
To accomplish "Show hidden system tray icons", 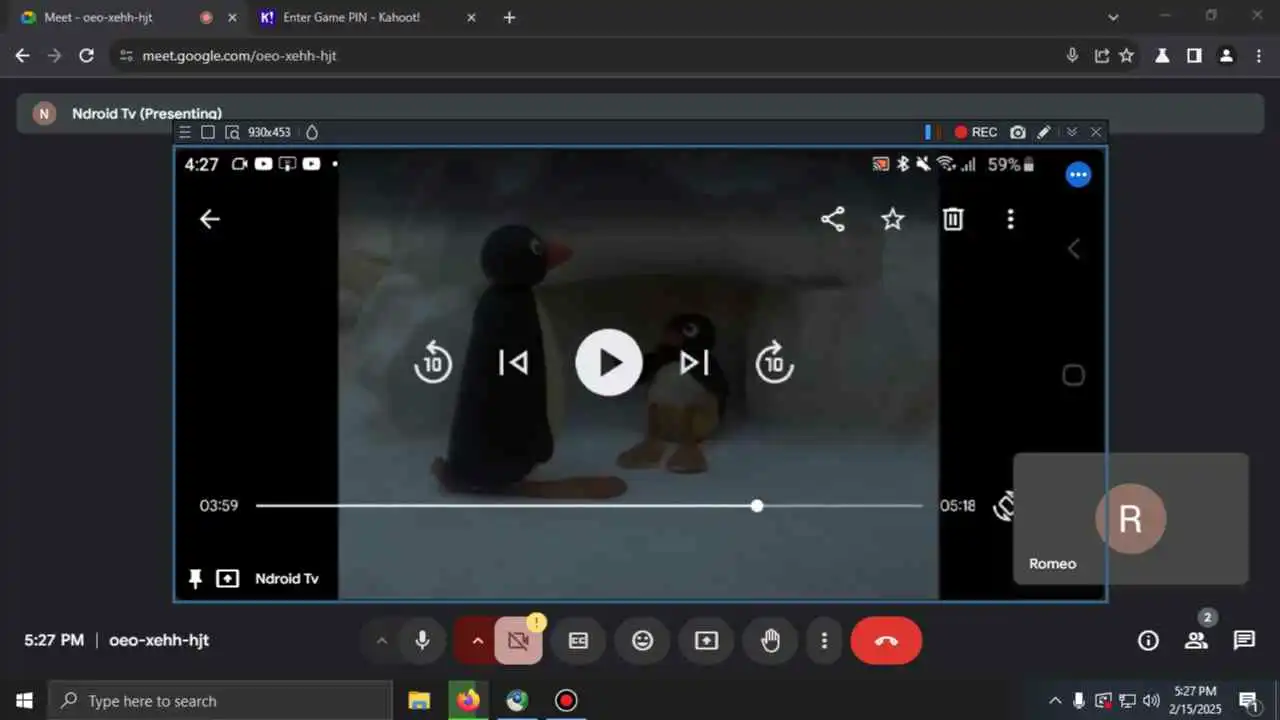I will 1055,700.
